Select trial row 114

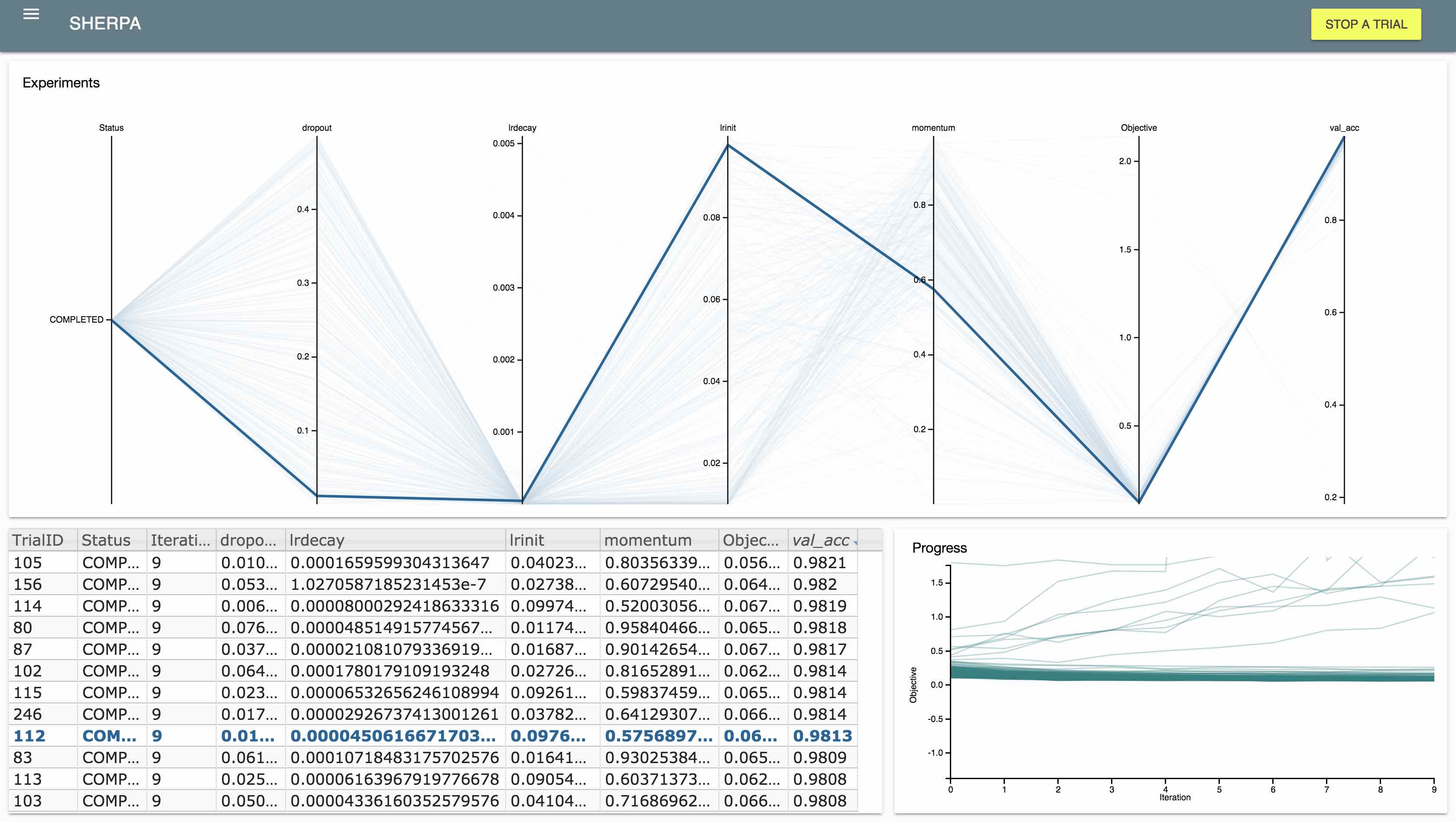click(433, 606)
